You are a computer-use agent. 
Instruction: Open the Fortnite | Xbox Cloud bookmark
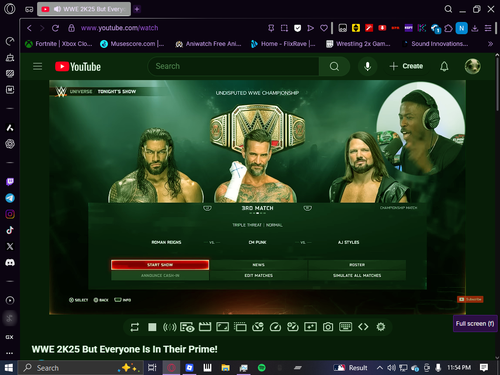(59, 44)
